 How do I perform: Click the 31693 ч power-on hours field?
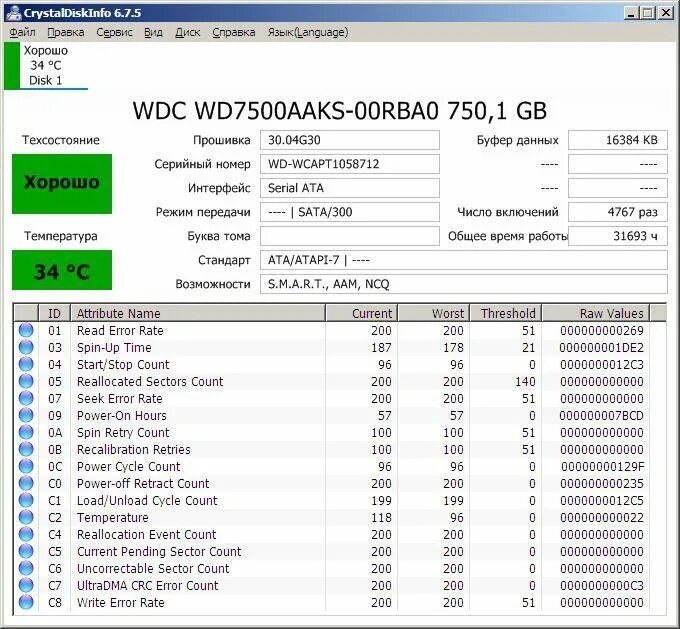point(618,236)
